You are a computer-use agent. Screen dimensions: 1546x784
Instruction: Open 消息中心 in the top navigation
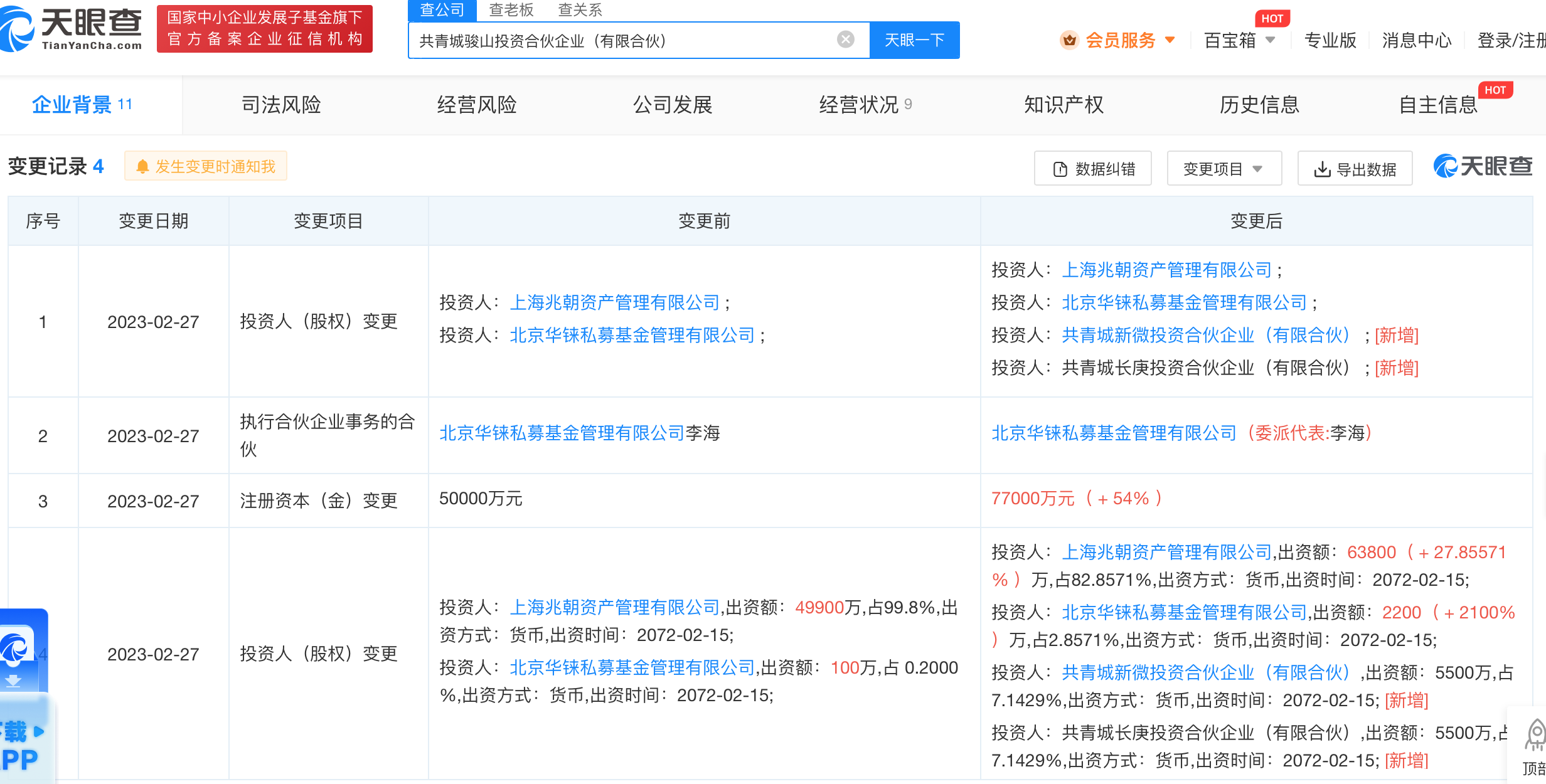point(1416,41)
